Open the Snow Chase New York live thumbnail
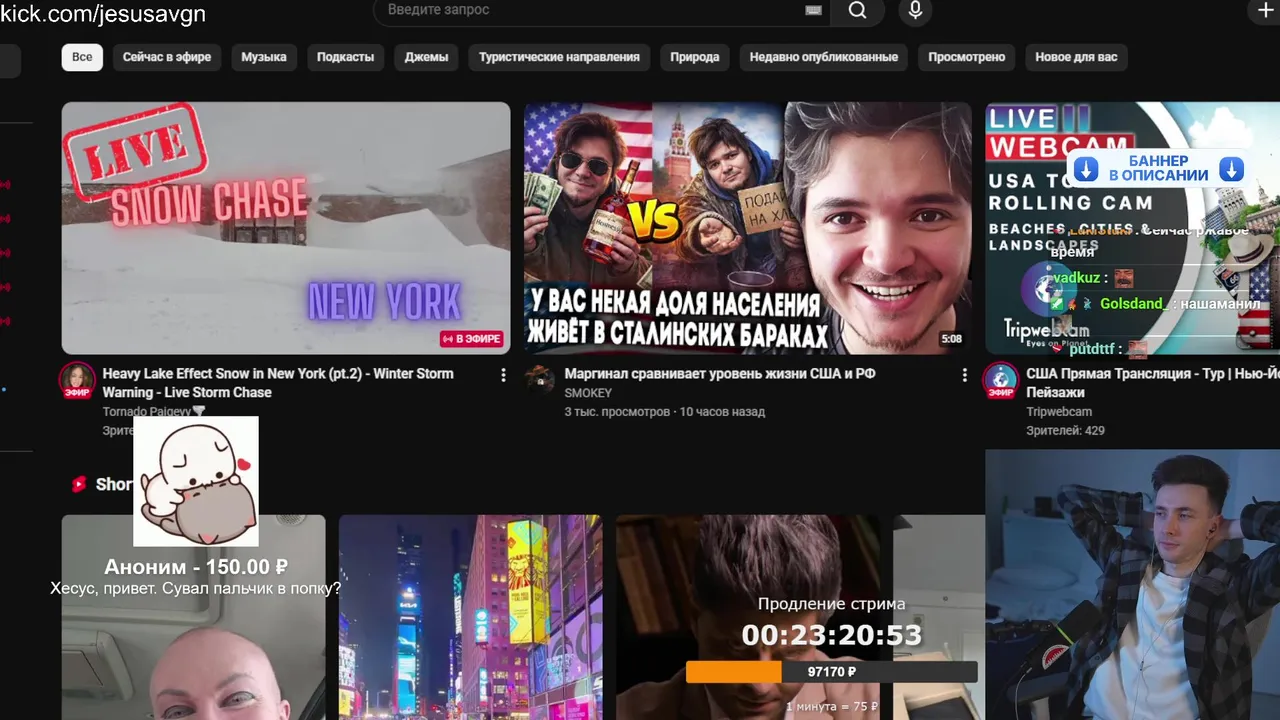Image resolution: width=1280 pixels, height=720 pixels. pyautogui.click(x=286, y=228)
